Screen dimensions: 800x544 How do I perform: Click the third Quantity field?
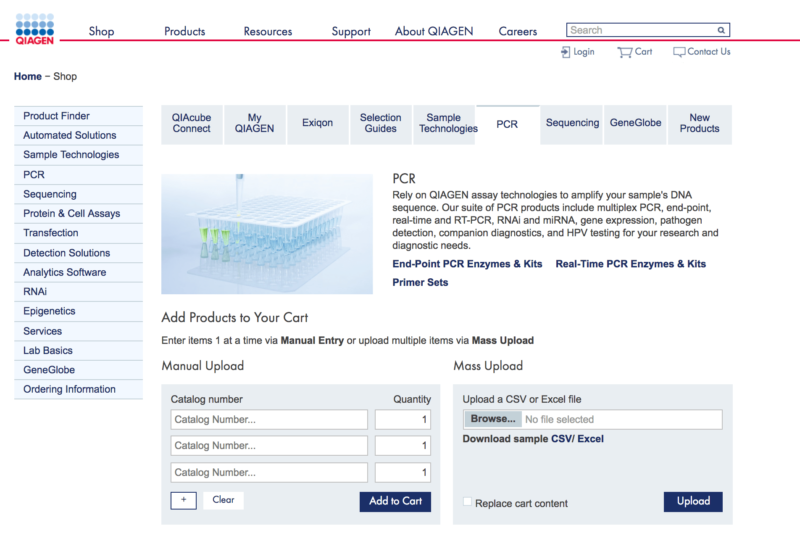403,473
